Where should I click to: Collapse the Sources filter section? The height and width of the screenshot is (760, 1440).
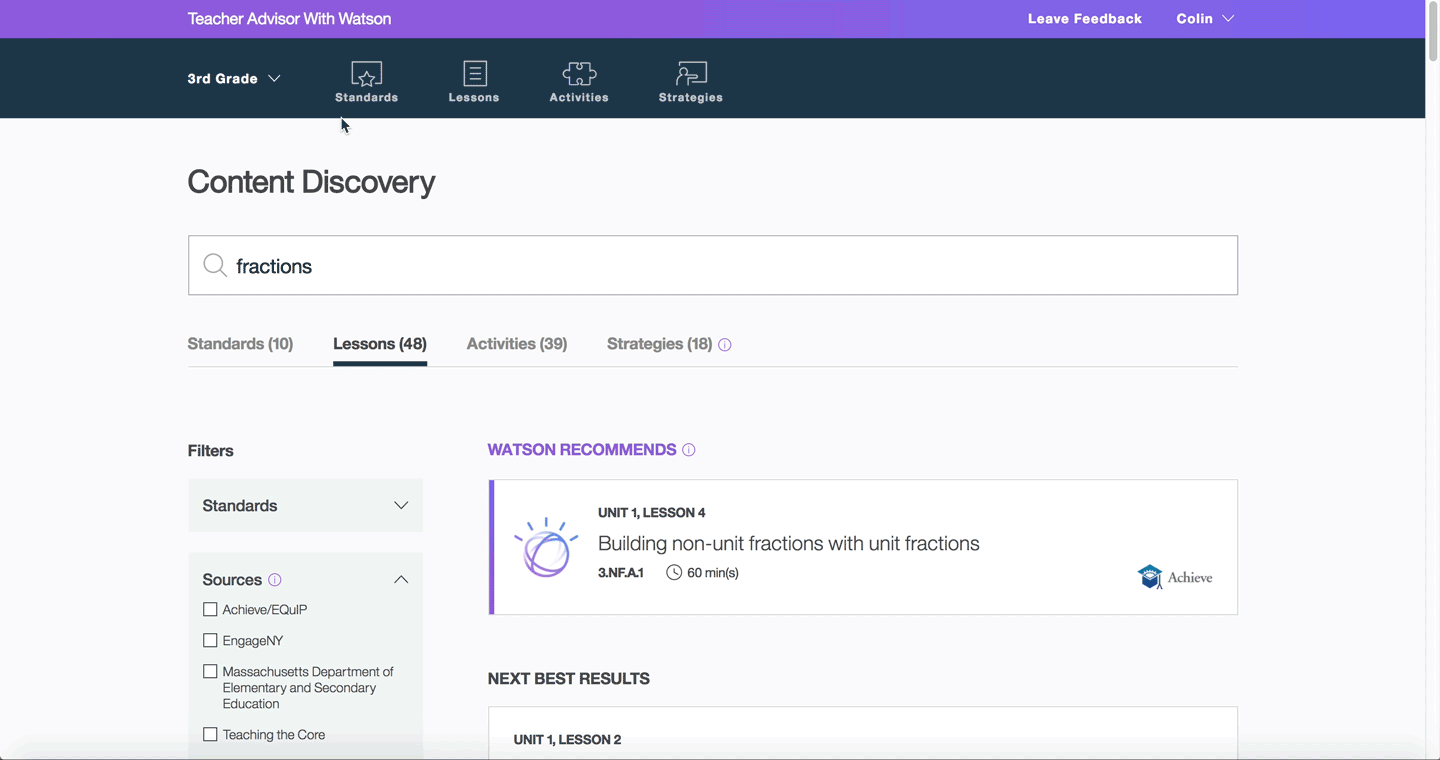401,580
